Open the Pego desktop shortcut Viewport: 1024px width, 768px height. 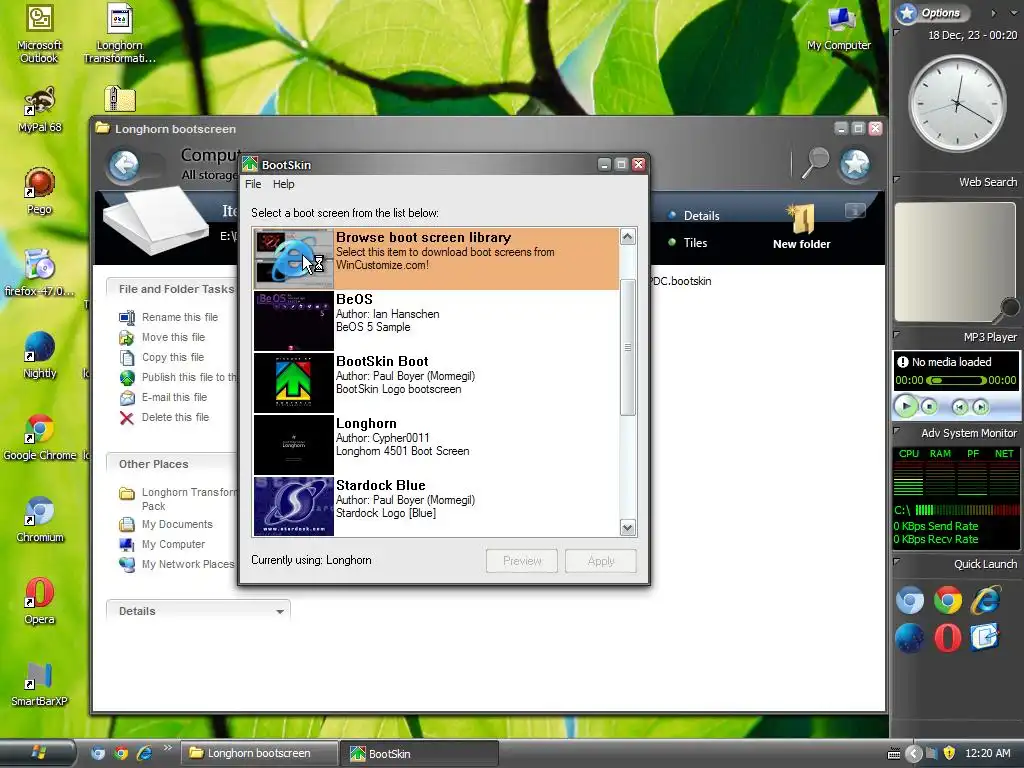[x=39, y=191]
